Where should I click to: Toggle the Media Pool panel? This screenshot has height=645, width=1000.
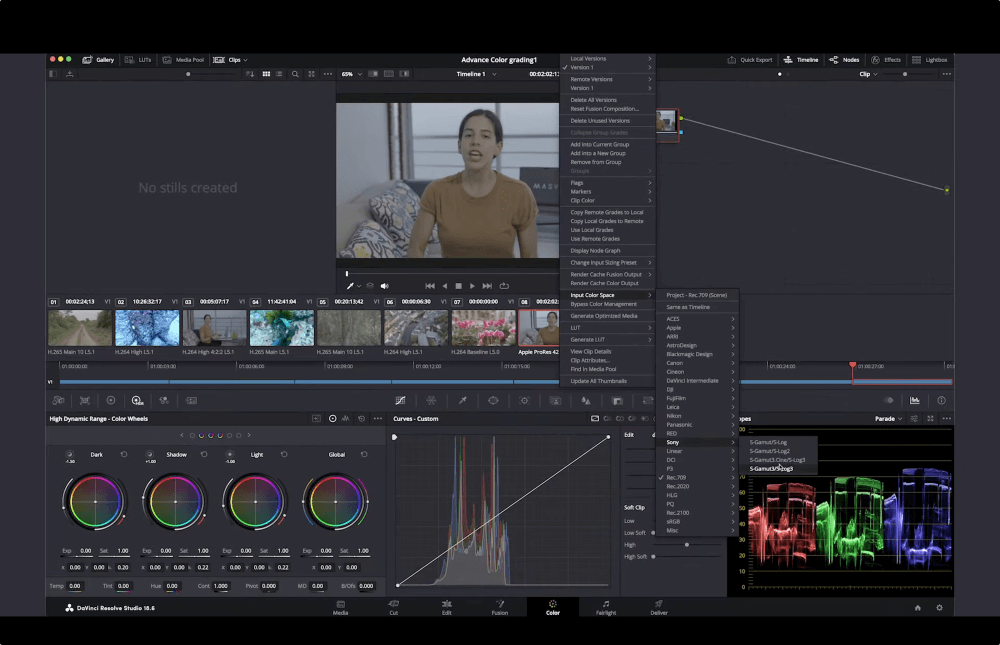pyautogui.click(x=183, y=60)
